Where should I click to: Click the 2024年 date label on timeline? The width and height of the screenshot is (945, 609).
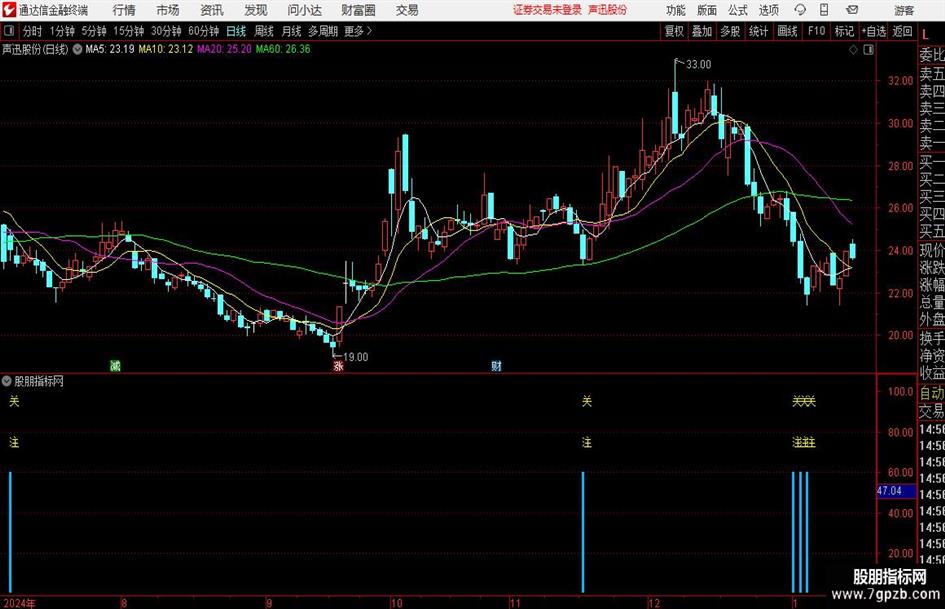tap(20, 603)
